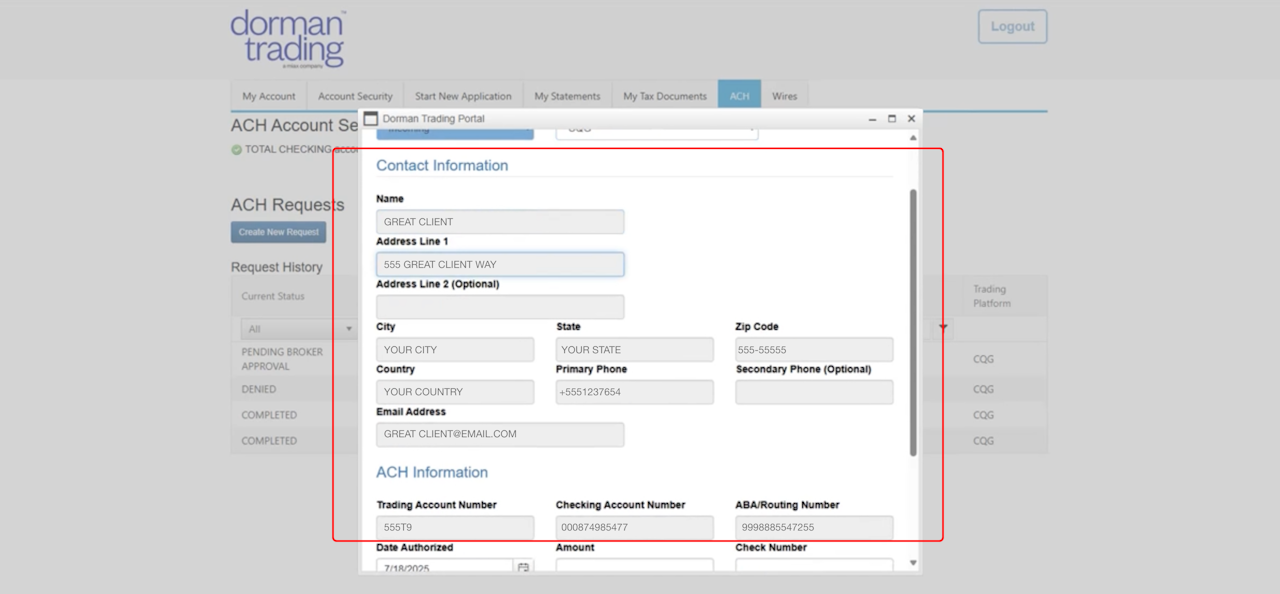Click the Dorman Trading logo
The image size is (1280, 594).
[287, 39]
